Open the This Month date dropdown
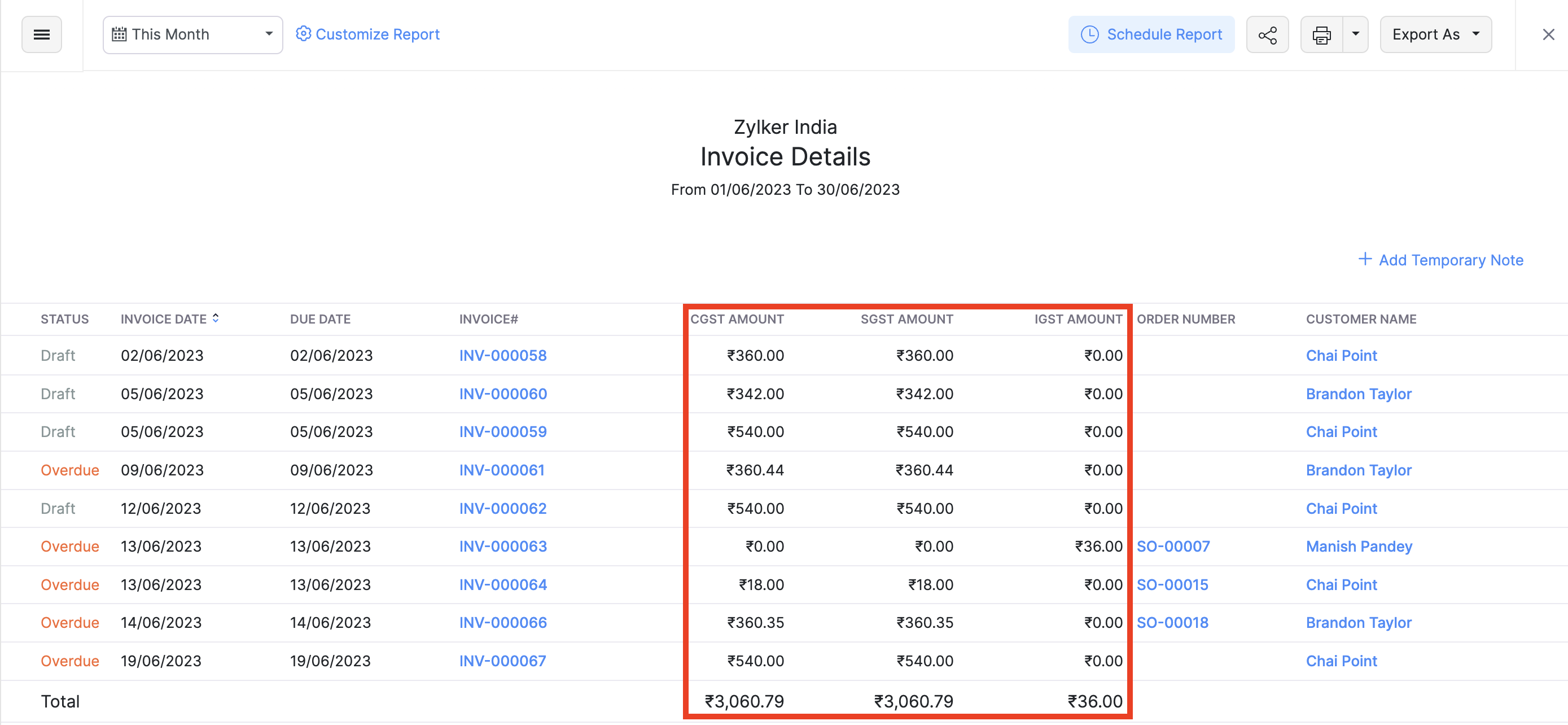This screenshot has width=1568, height=725. click(x=192, y=34)
